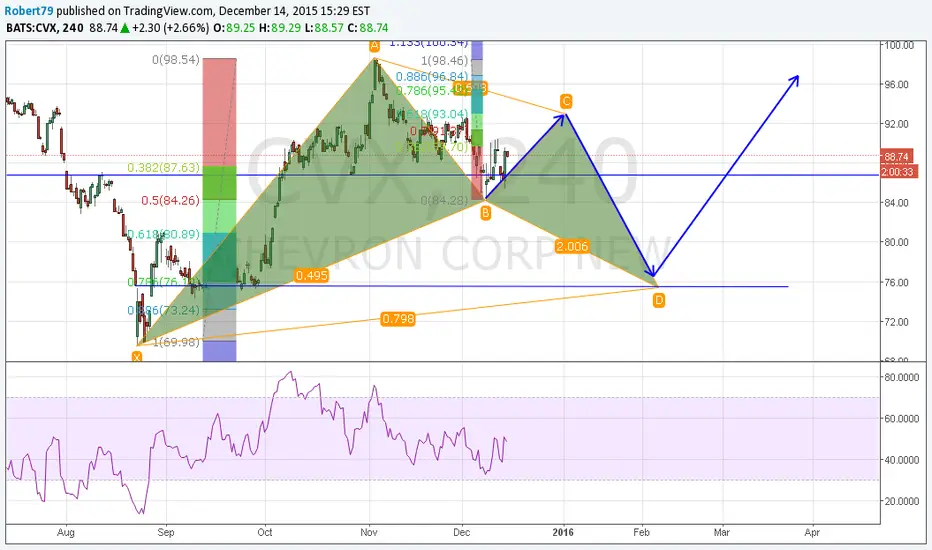Click the Mar label on time axis

722,532
